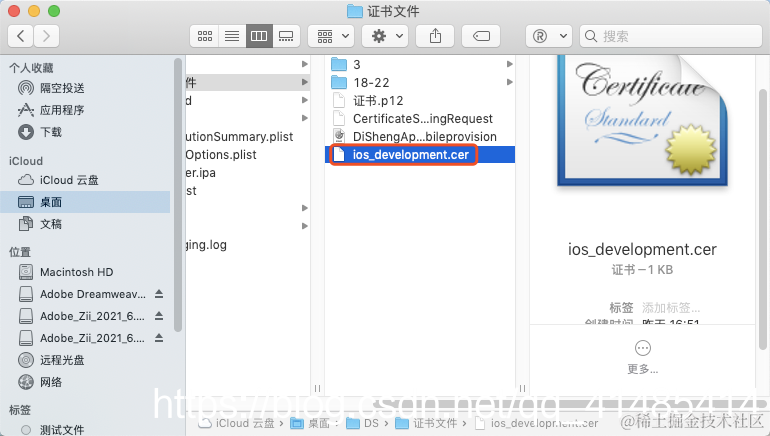Open Remote Disc (远程光盘) in sidebar
770x436 pixels.
(x=51, y=360)
